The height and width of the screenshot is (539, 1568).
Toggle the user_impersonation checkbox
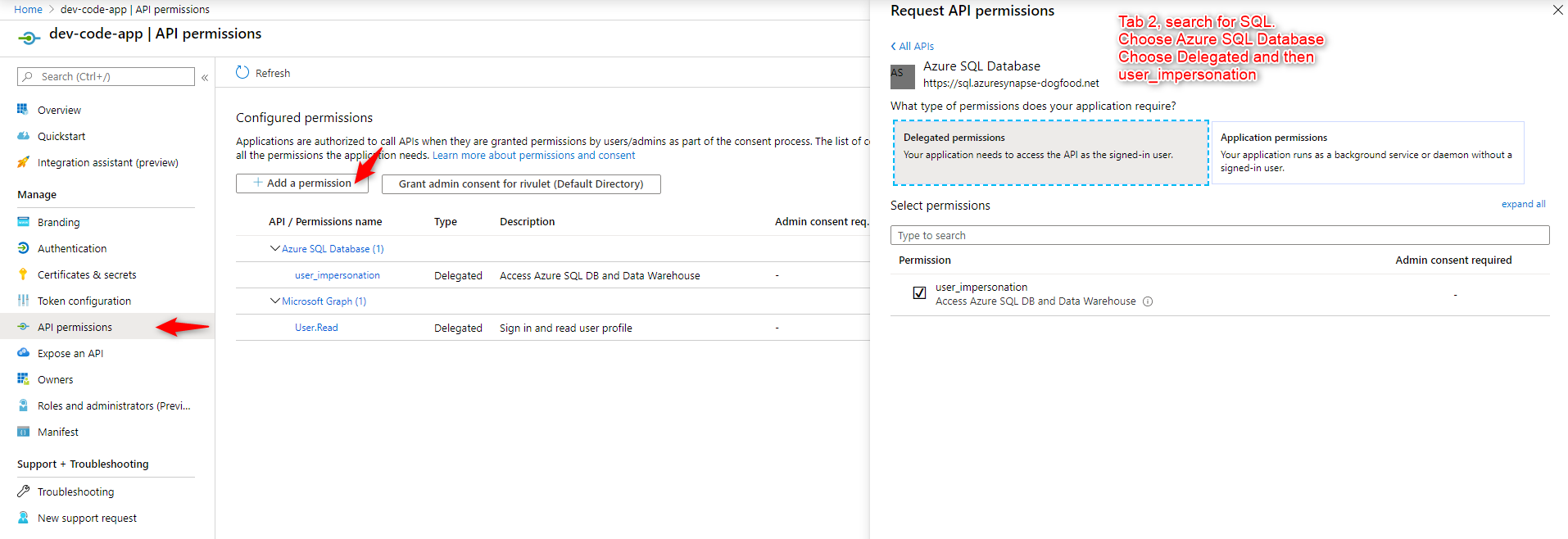point(919,292)
